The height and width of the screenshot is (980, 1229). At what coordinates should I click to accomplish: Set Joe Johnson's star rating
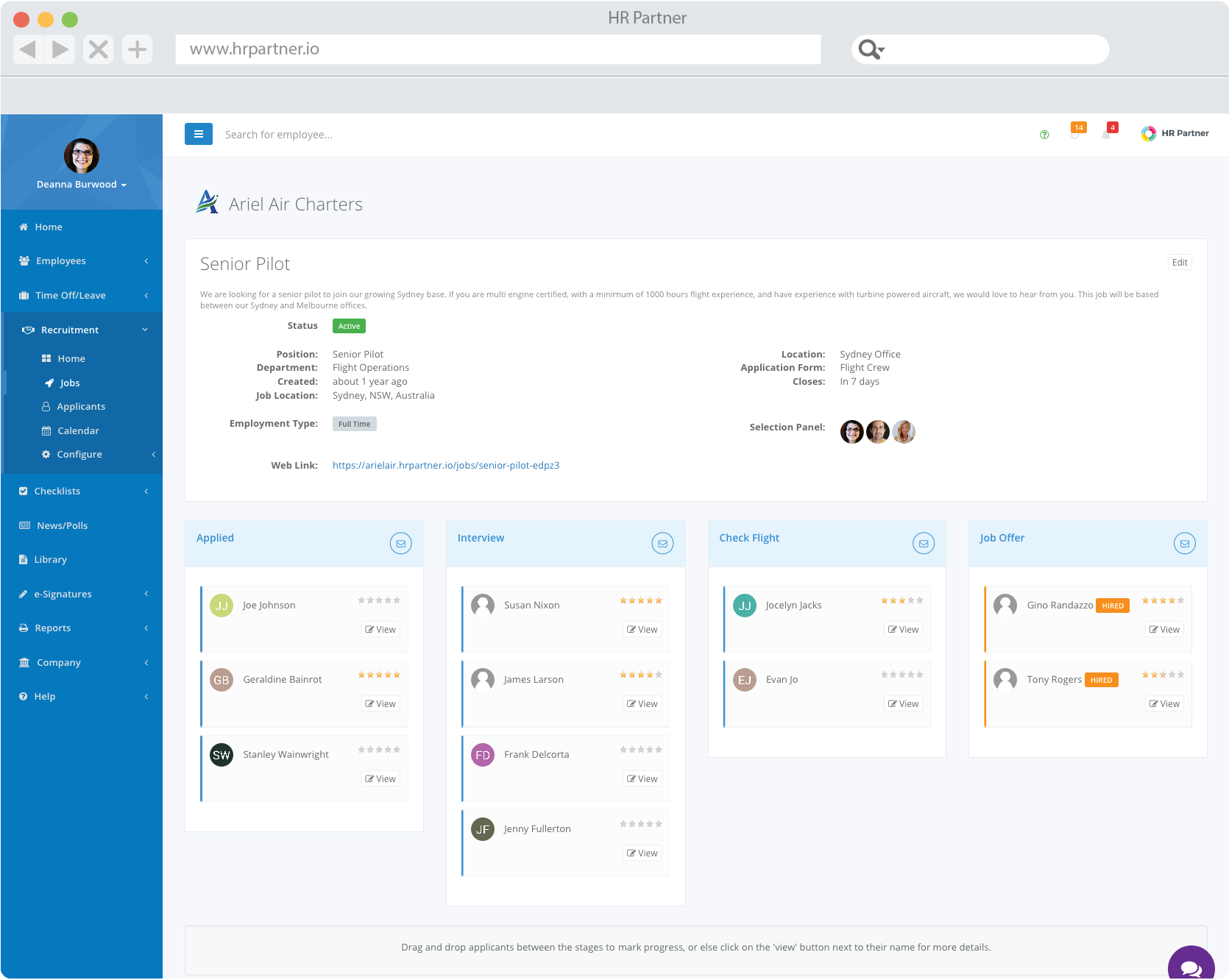click(379, 600)
